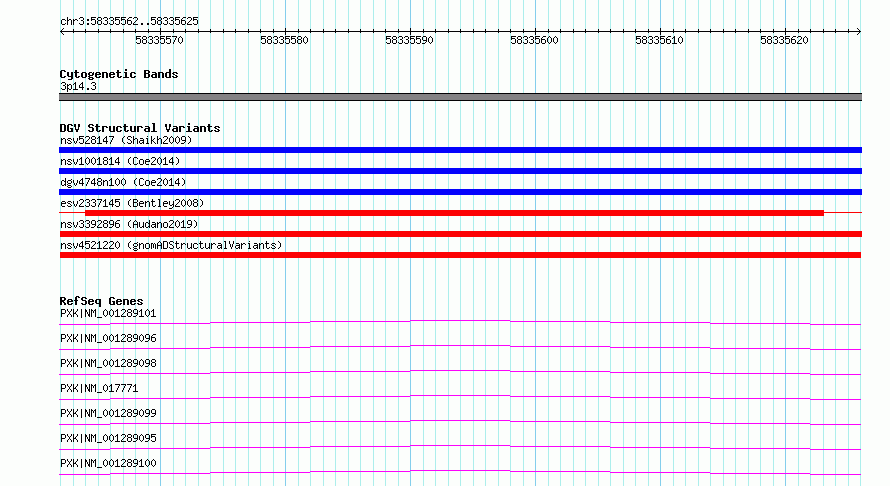Select the red bar for nsv3392896
Screen dimensions: 890x486
(x=460, y=234)
